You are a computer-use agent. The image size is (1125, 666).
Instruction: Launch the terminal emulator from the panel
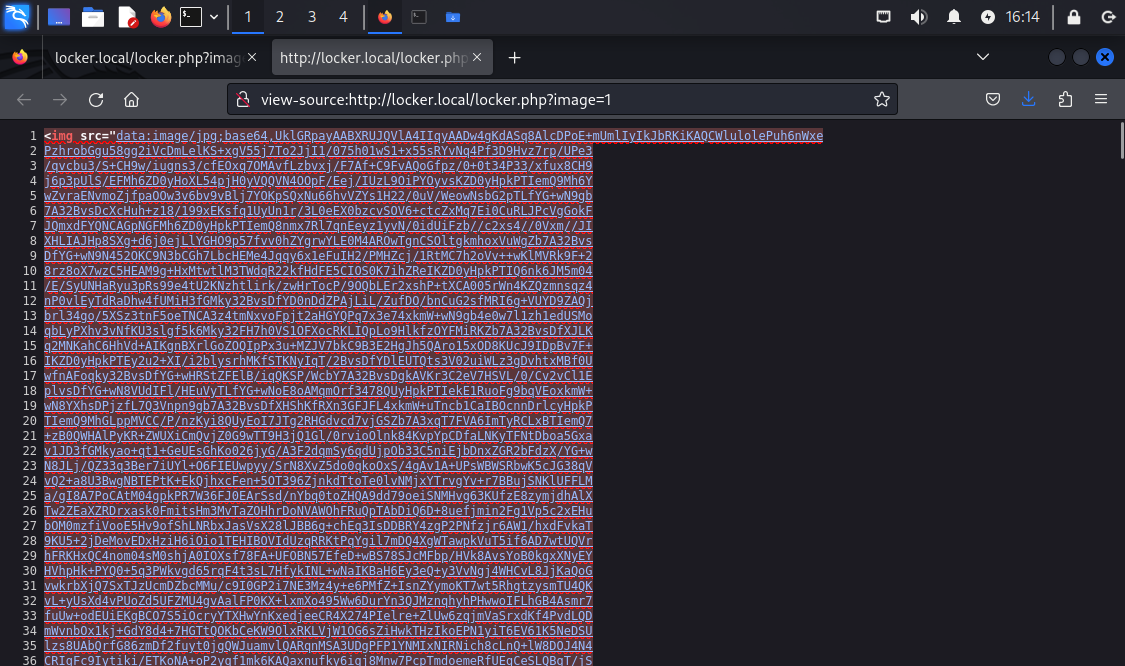(x=189, y=17)
